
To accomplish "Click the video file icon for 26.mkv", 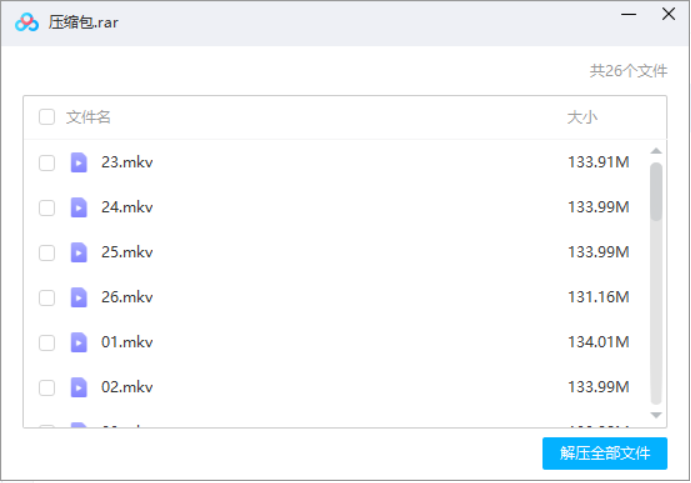I will [79, 298].
